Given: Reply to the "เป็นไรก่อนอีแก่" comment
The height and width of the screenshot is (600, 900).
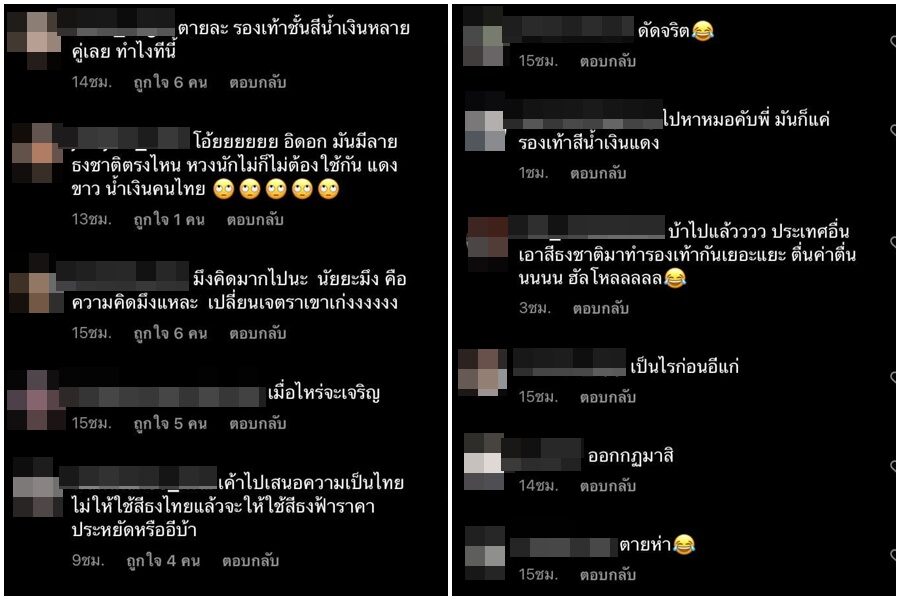Looking at the screenshot, I should tap(608, 397).
